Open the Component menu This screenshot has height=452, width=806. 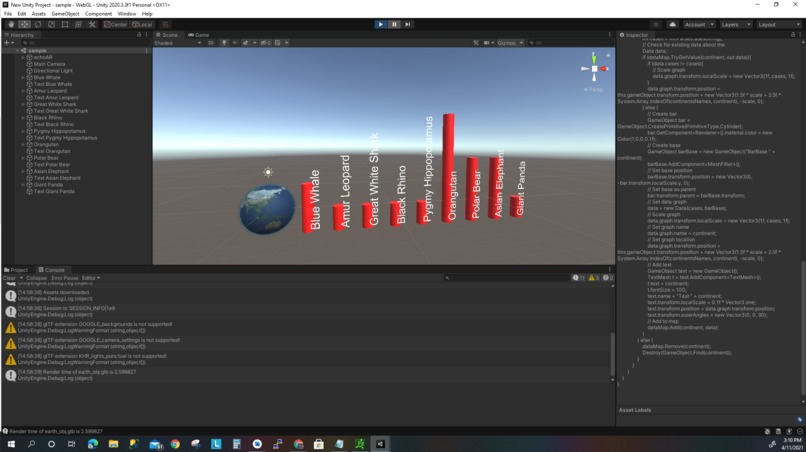coord(98,14)
